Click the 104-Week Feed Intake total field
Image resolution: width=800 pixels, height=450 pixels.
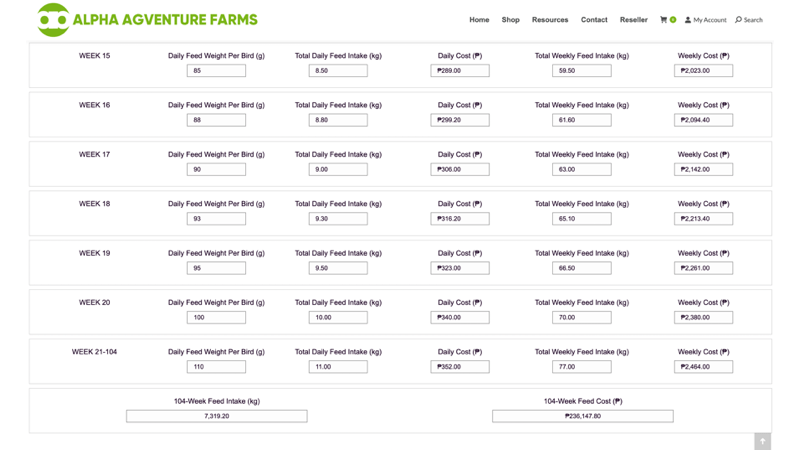217,416
